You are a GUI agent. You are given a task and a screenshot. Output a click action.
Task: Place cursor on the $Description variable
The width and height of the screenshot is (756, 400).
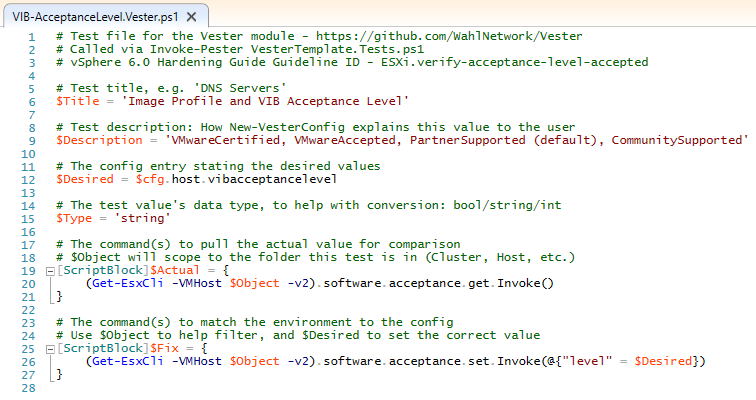tap(99, 141)
